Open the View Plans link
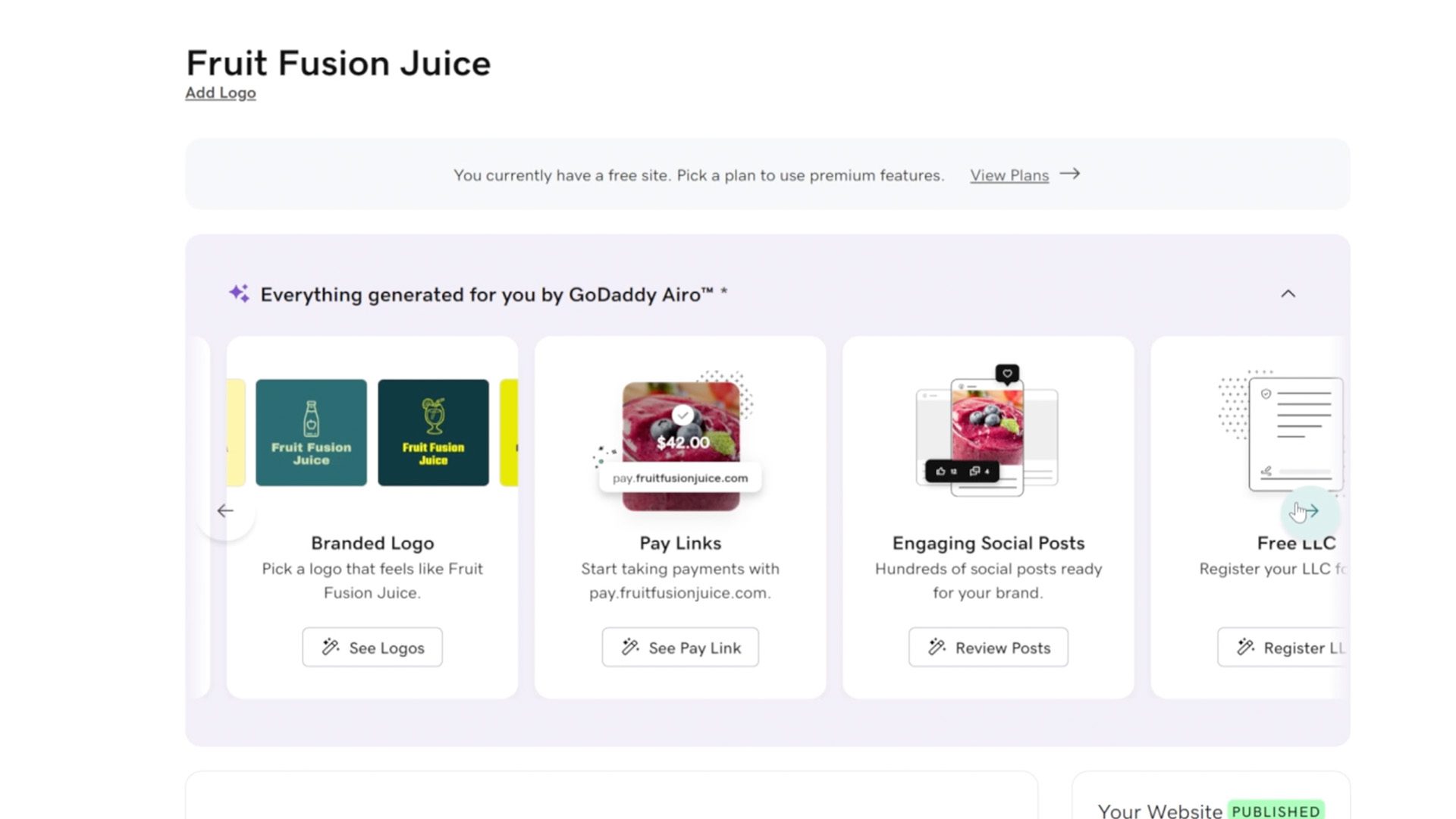Image resolution: width=1456 pixels, height=819 pixels. [1009, 175]
